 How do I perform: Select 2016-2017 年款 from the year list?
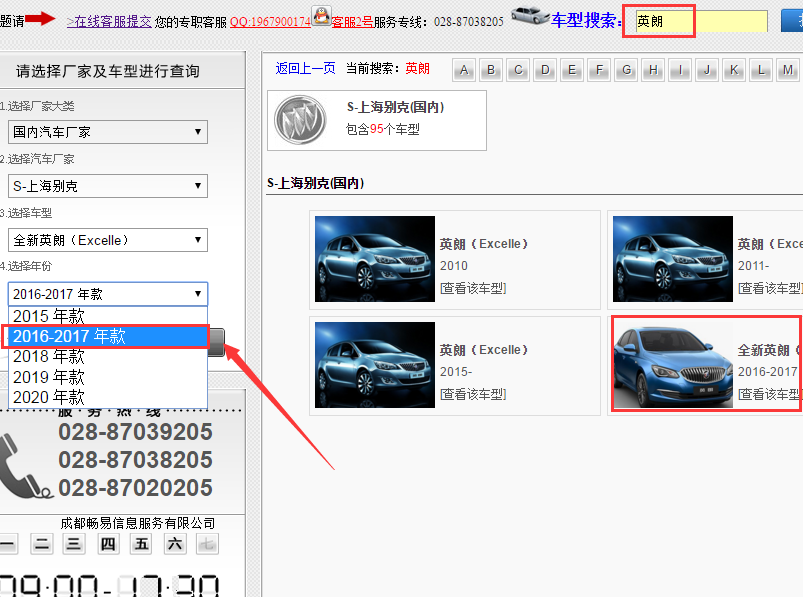tap(108, 336)
